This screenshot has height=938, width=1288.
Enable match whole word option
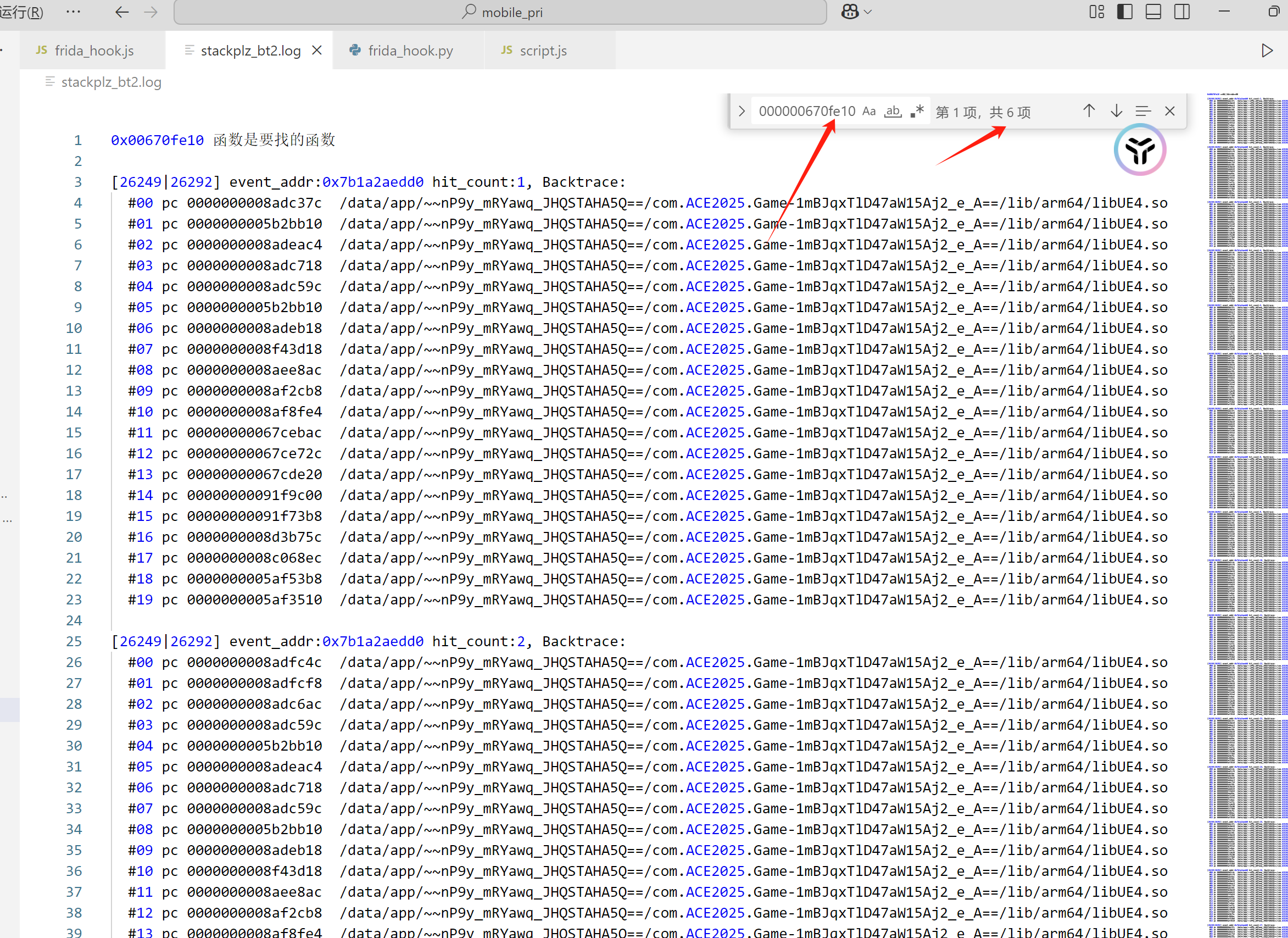[x=892, y=112]
